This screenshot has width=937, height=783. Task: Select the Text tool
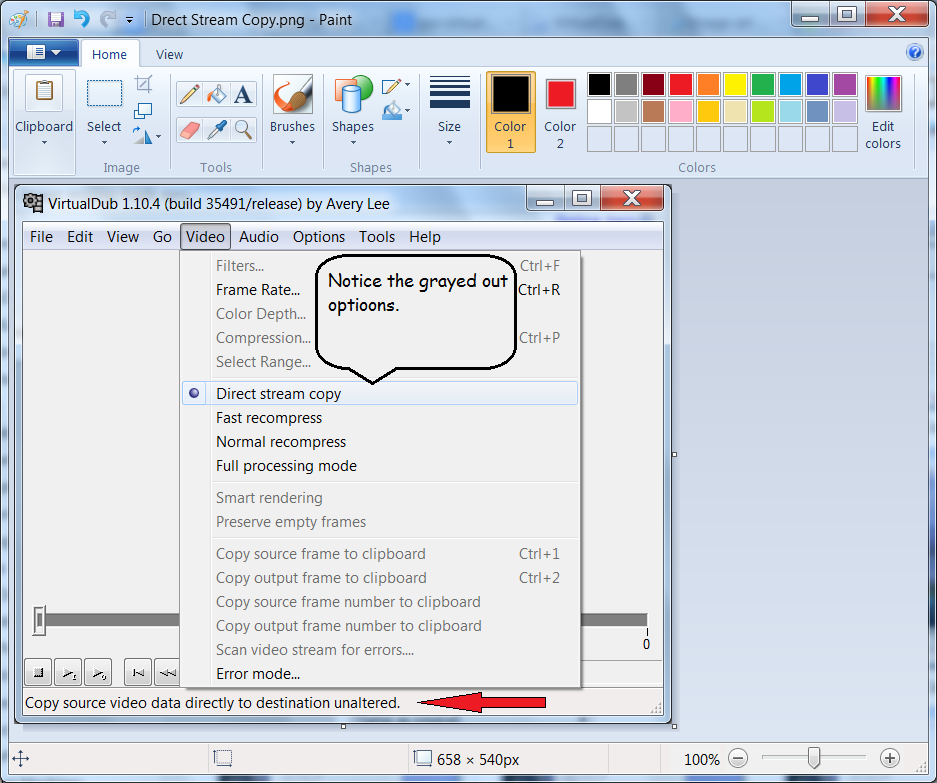point(243,94)
